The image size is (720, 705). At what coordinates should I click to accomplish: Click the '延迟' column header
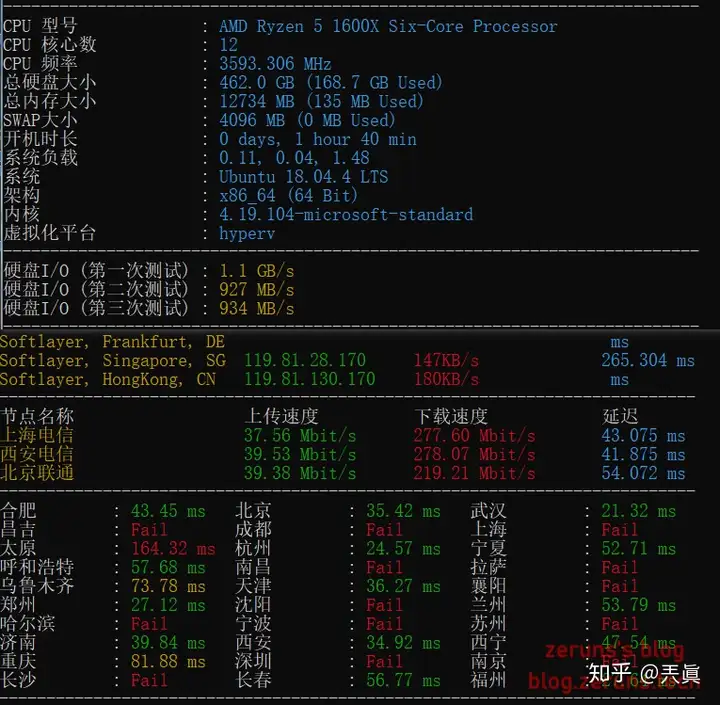(620, 417)
